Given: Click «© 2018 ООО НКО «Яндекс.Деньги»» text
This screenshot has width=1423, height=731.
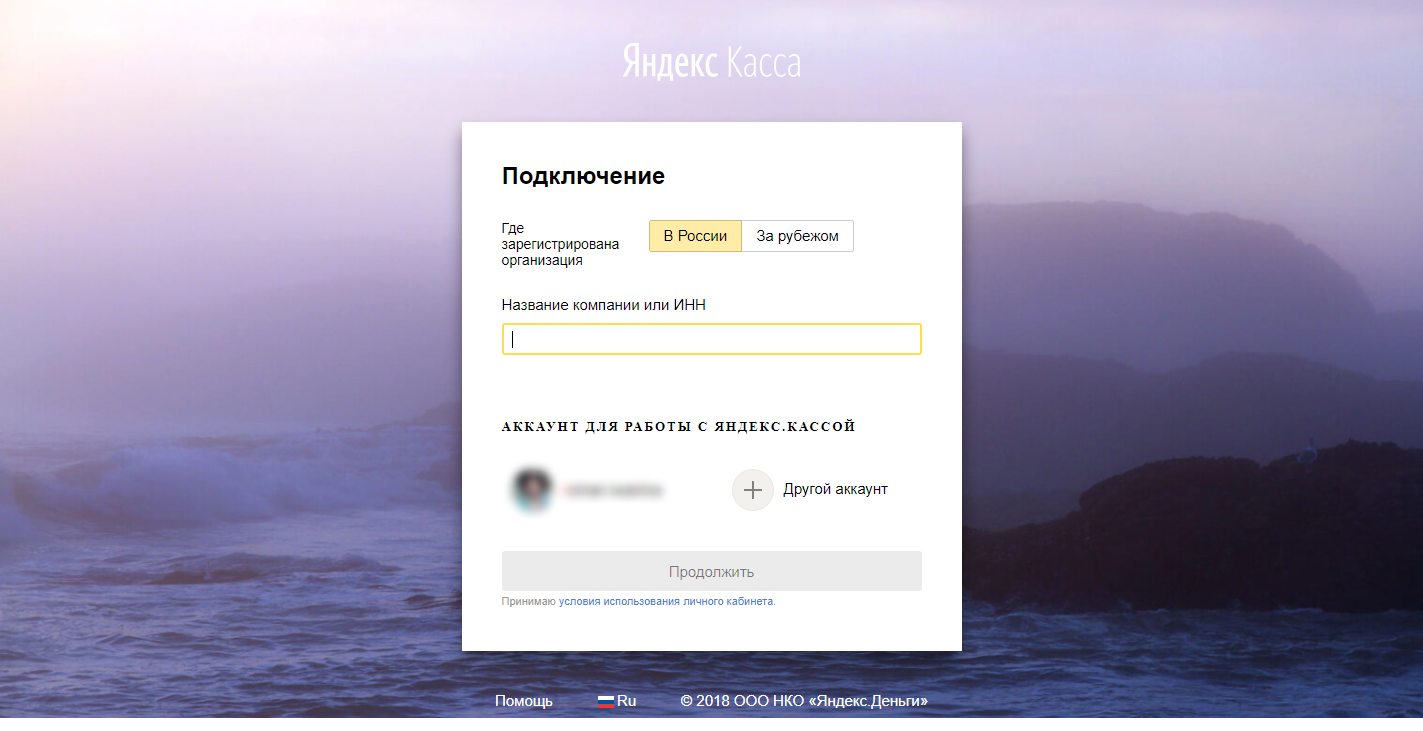Looking at the screenshot, I should click(804, 701).
